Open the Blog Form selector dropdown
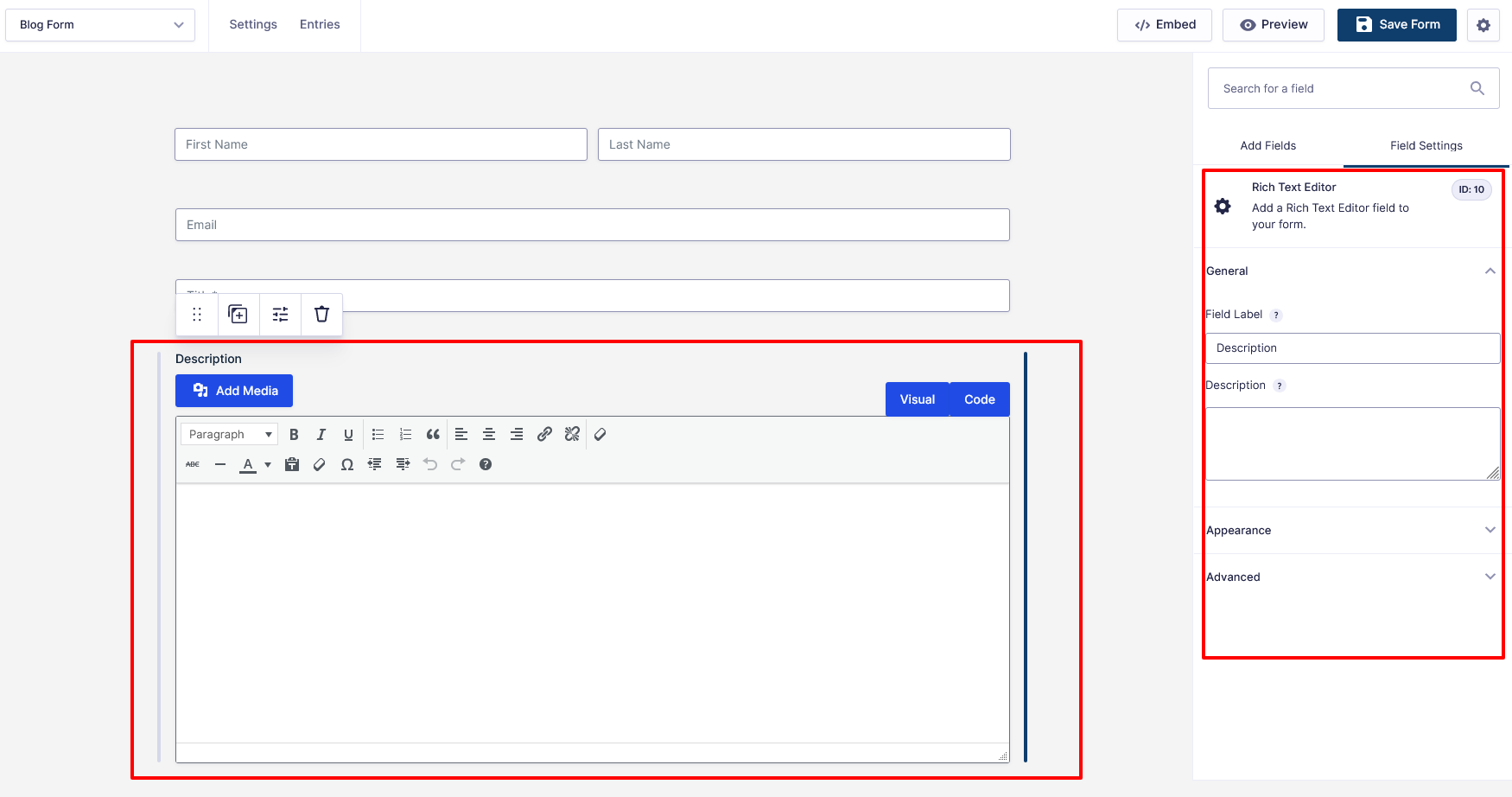Screen dimensions: 1512x797 (x=100, y=25)
